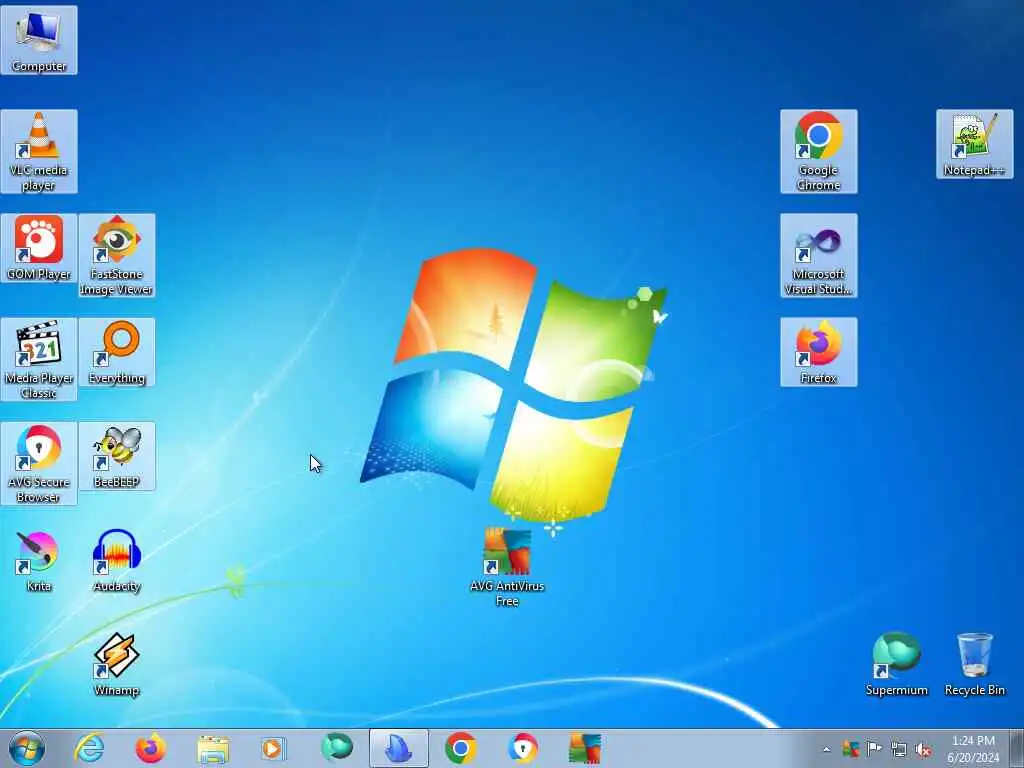Launch Internet Explorer from the taskbar
This screenshot has height=768, width=1024.
(89, 748)
